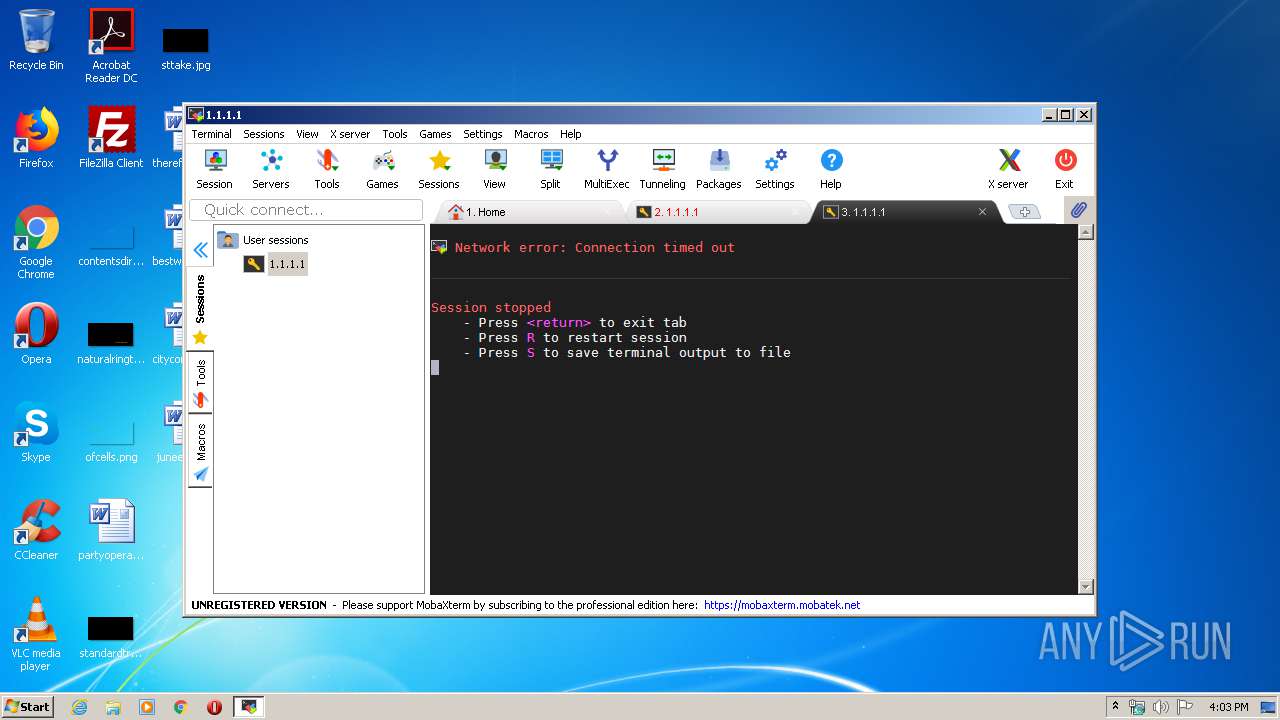
Task: Click the volume icon in system tray
Action: pos(1160,707)
